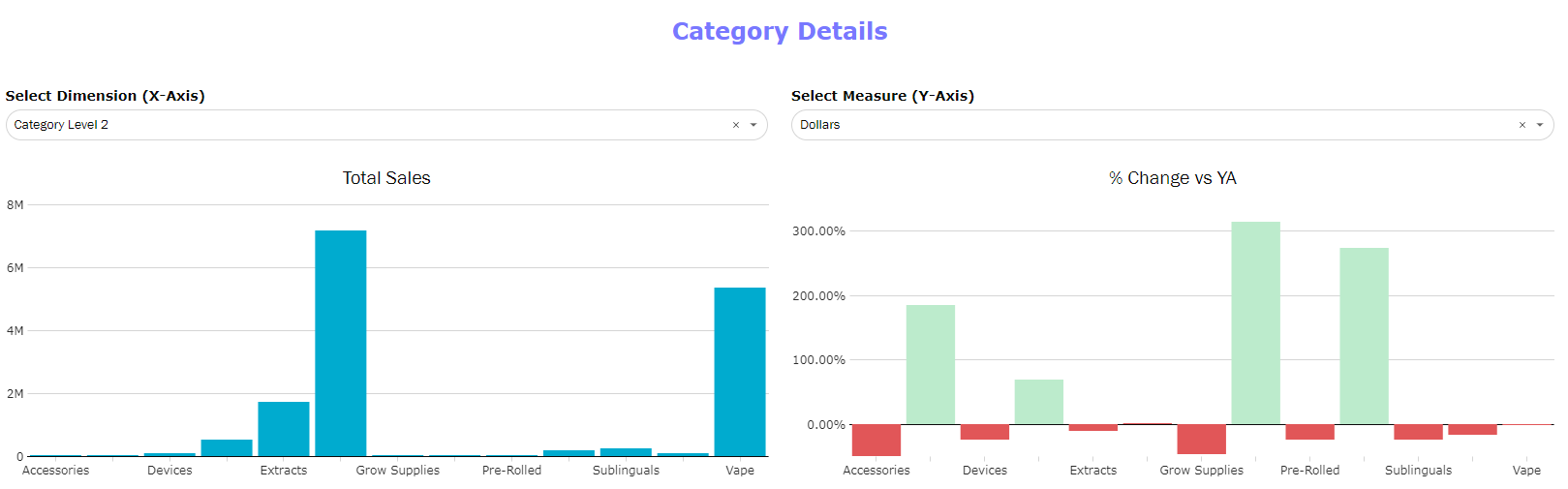Select green bar between Accessories and Devices labels
This screenshot has height=489, width=1568.
931,364
